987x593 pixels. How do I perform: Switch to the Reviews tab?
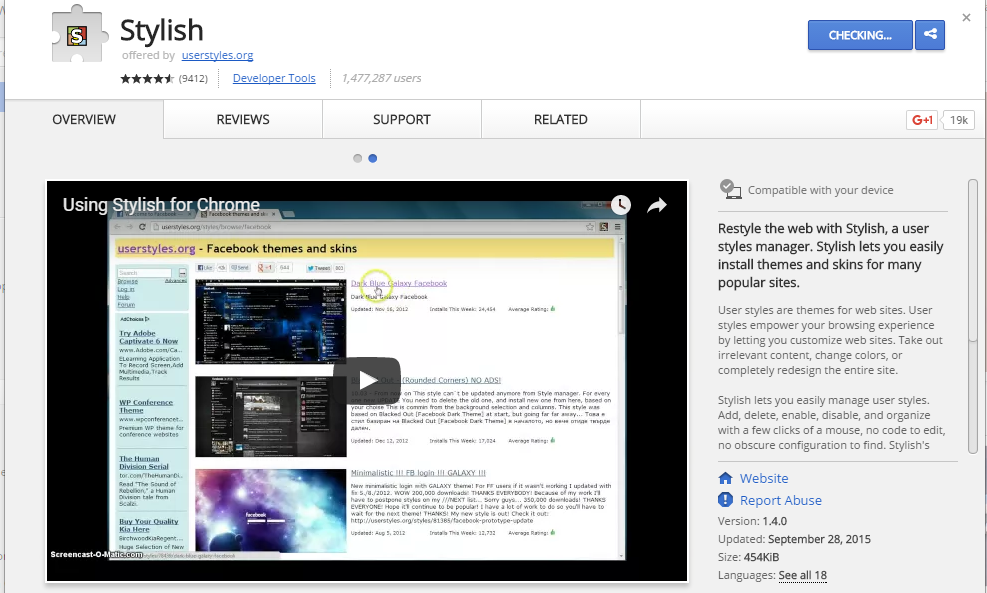[x=243, y=120]
